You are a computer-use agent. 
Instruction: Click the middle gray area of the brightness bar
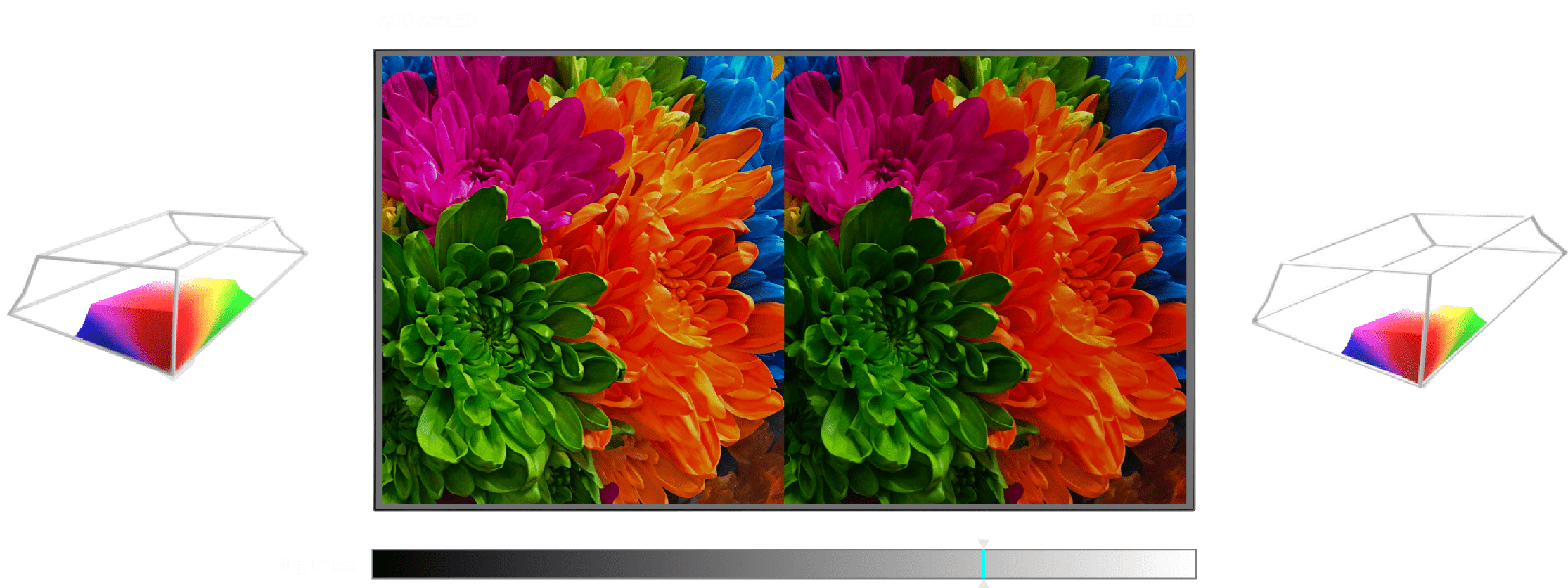point(783,564)
